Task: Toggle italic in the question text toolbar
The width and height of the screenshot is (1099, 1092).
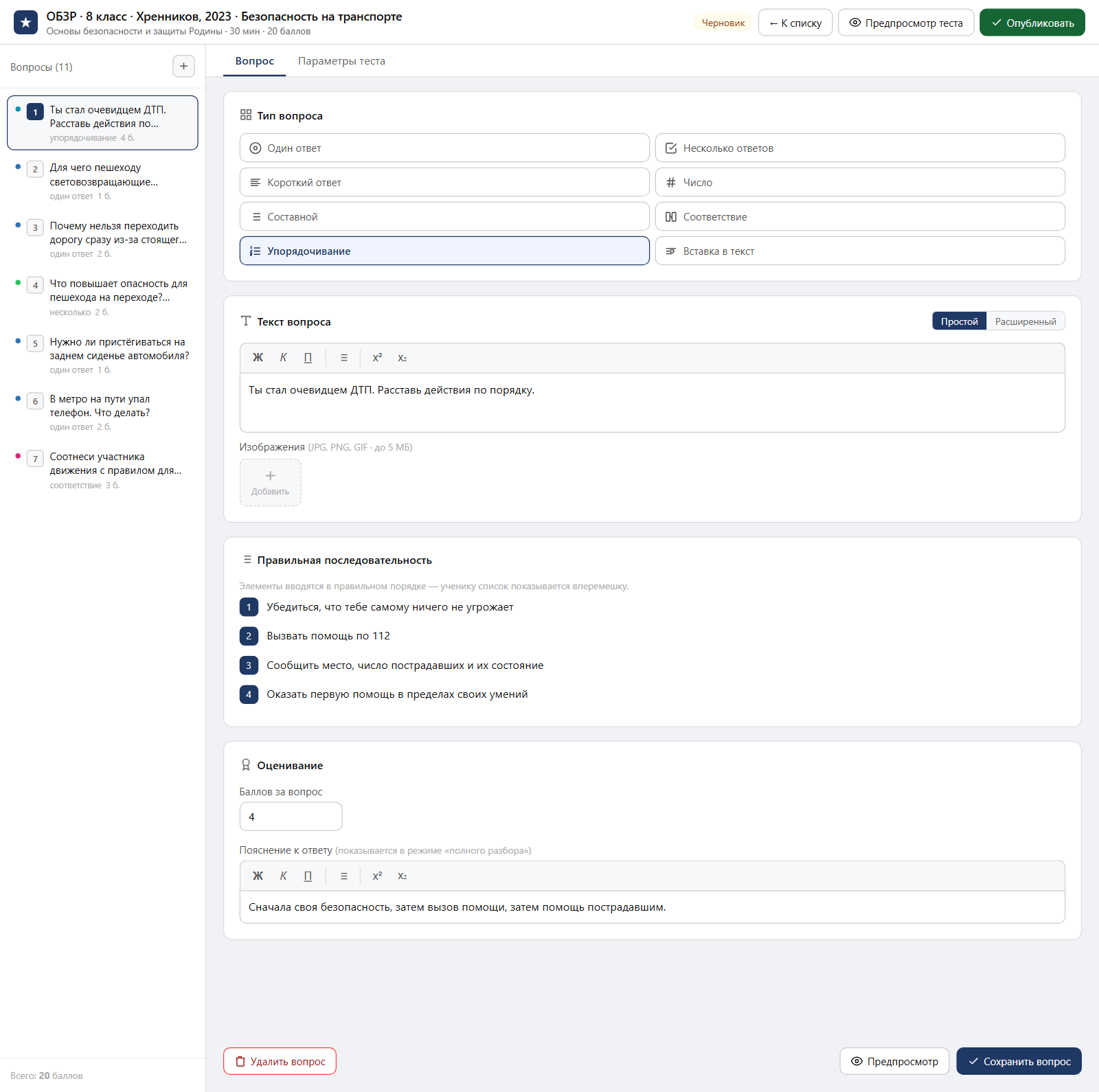Action: 283,358
